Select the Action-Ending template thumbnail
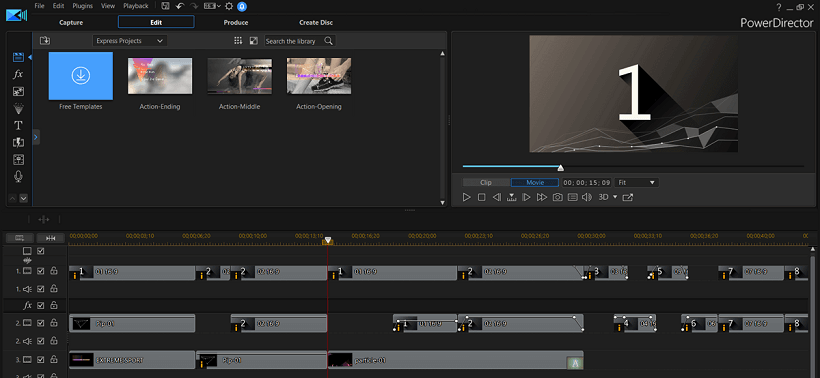Viewport: 820px width, 378px height. pyautogui.click(x=160, y=76)
